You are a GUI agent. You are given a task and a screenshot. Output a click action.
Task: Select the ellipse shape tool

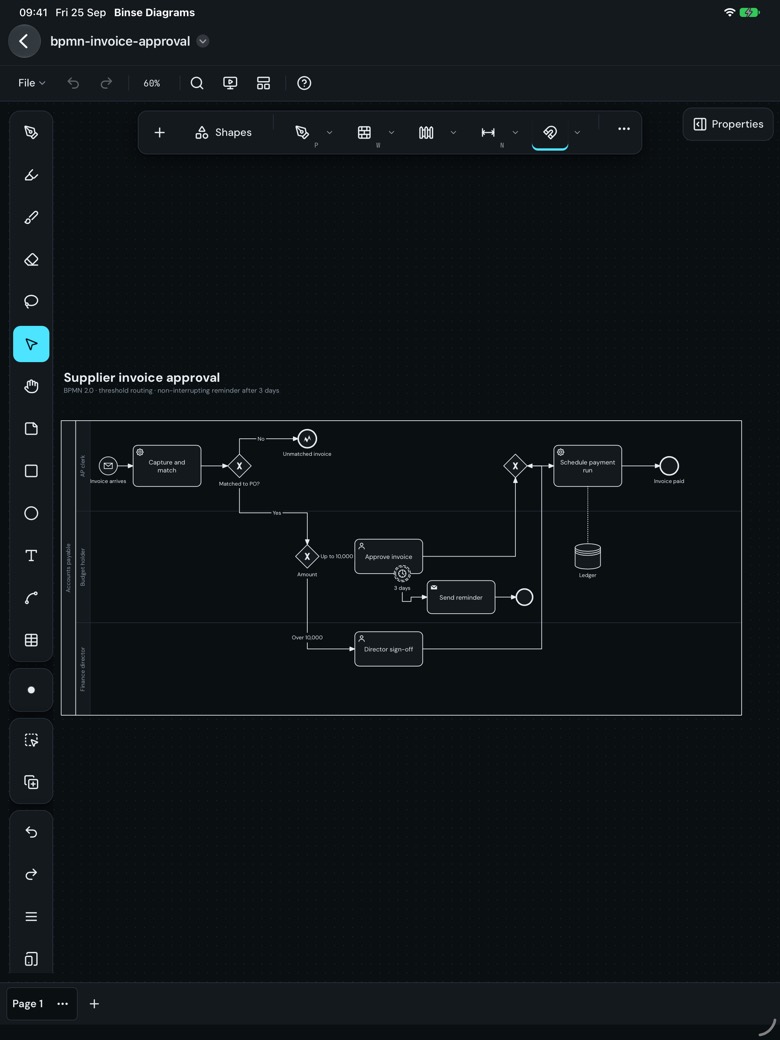pyautogui.click(x=31, y=513)
